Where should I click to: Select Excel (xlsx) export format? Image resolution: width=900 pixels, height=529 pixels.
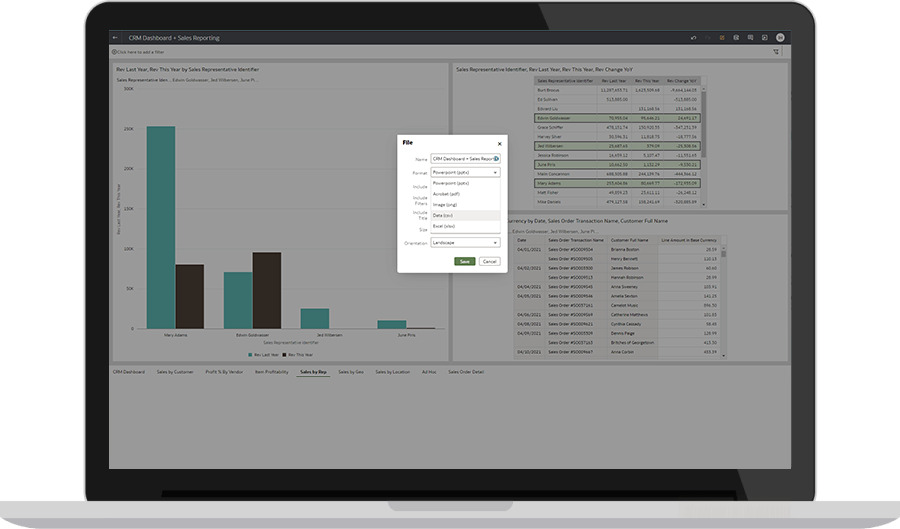click(x=444, y=226)
